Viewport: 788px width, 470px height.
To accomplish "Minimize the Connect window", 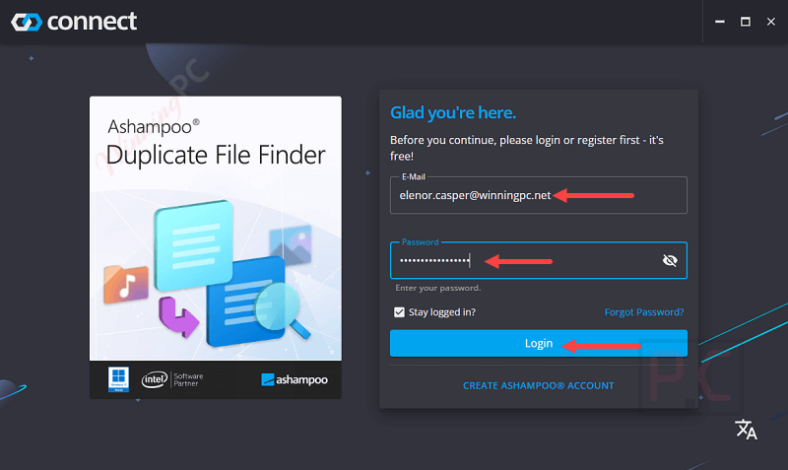I will point(720,22).
